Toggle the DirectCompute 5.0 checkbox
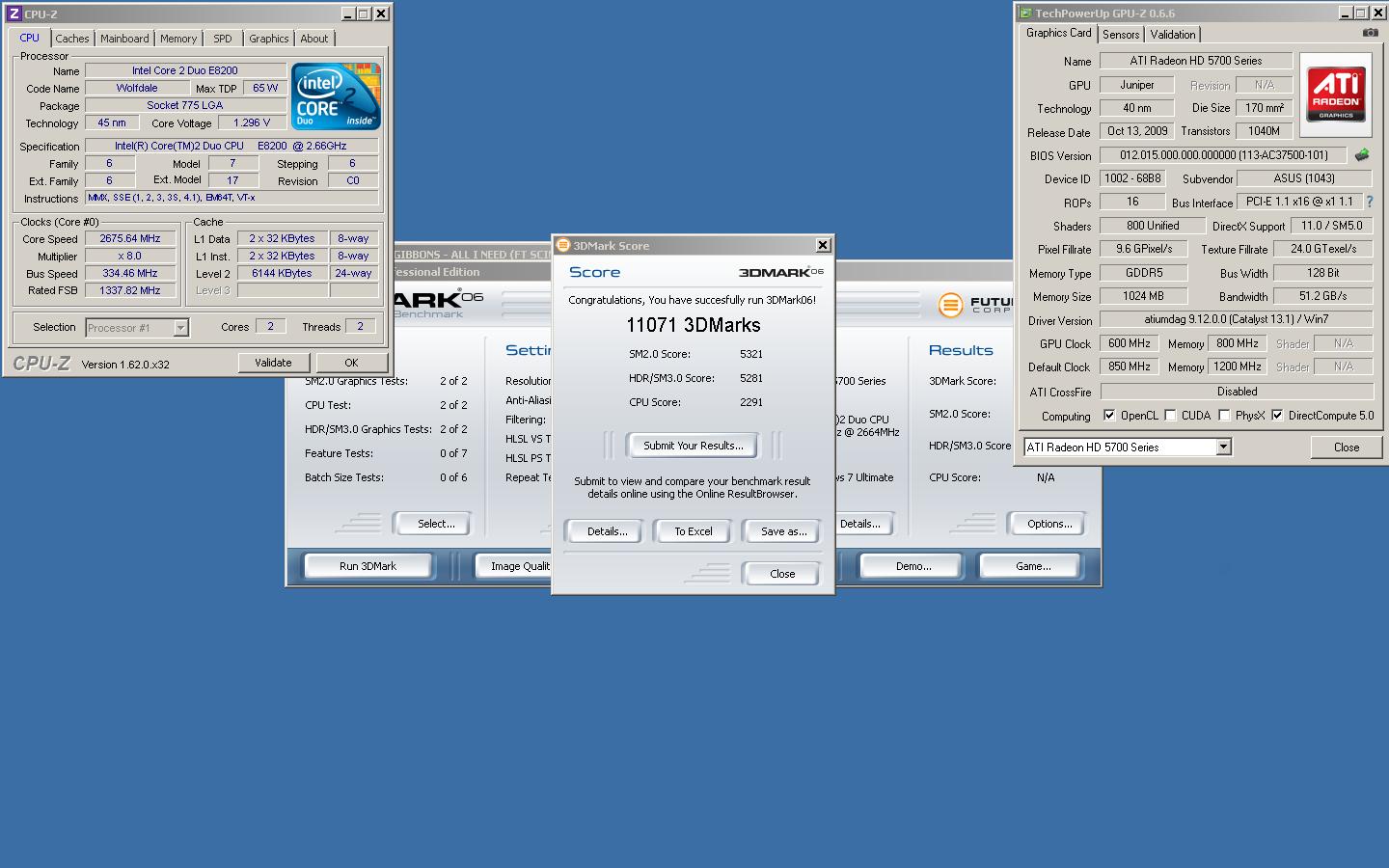Viewport: 1389px width, 868px height. 1277,416
